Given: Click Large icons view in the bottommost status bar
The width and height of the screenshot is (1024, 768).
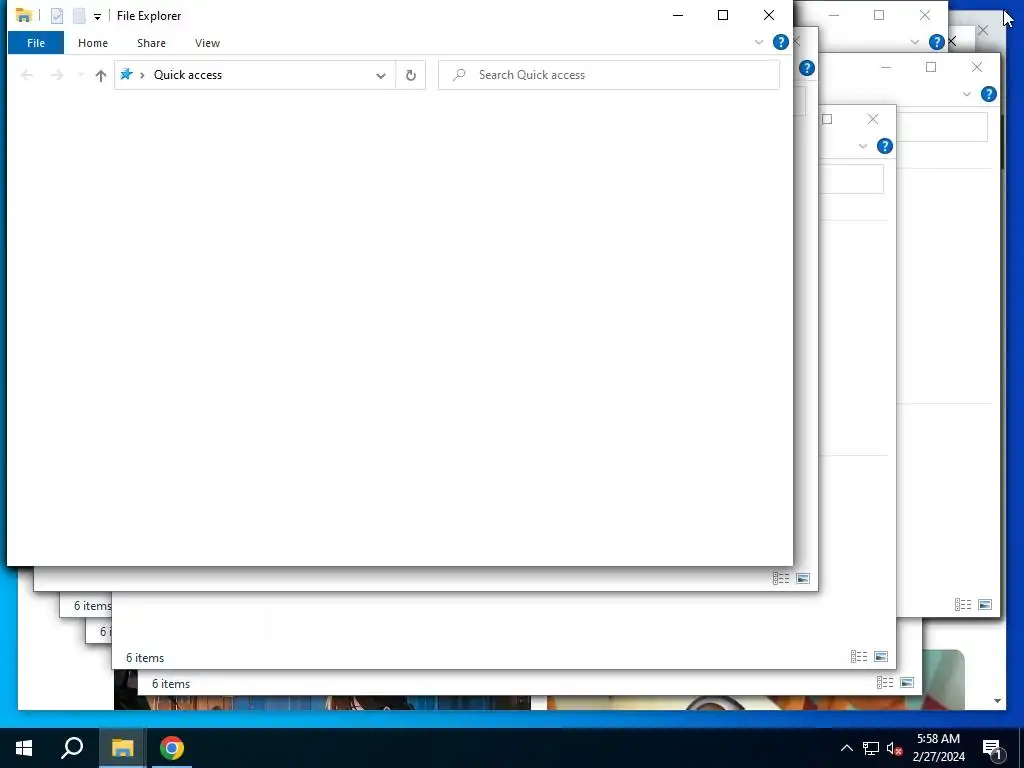Looking at the screenshot, I should click(907, 683).
